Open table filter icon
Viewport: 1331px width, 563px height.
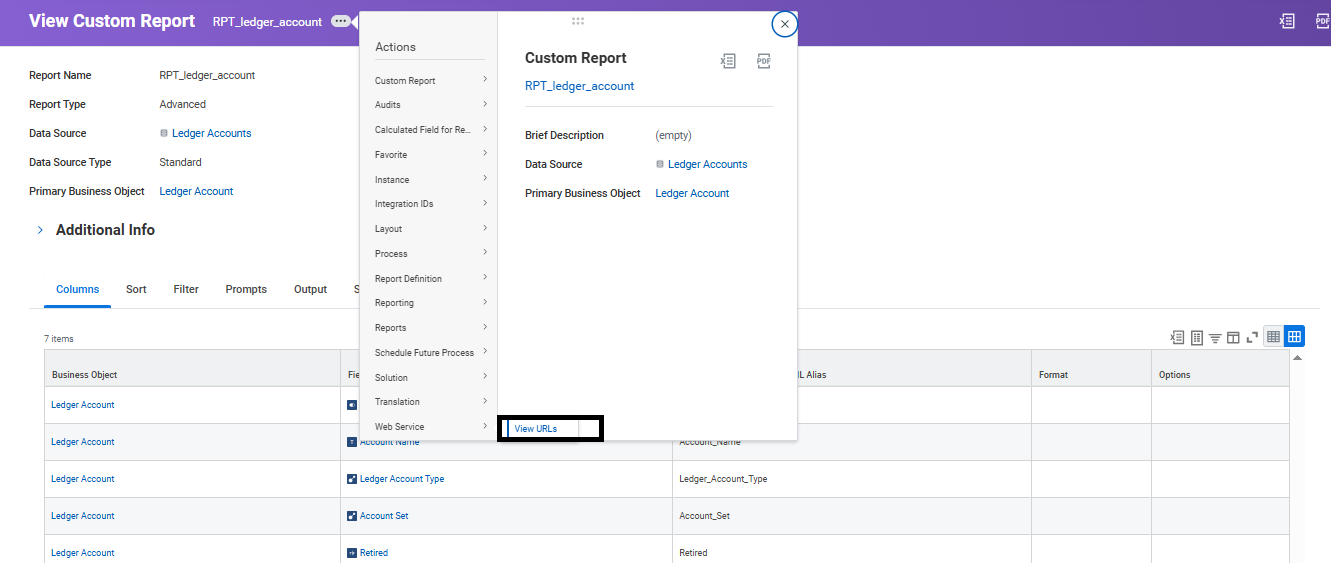tap(1215, 337)
